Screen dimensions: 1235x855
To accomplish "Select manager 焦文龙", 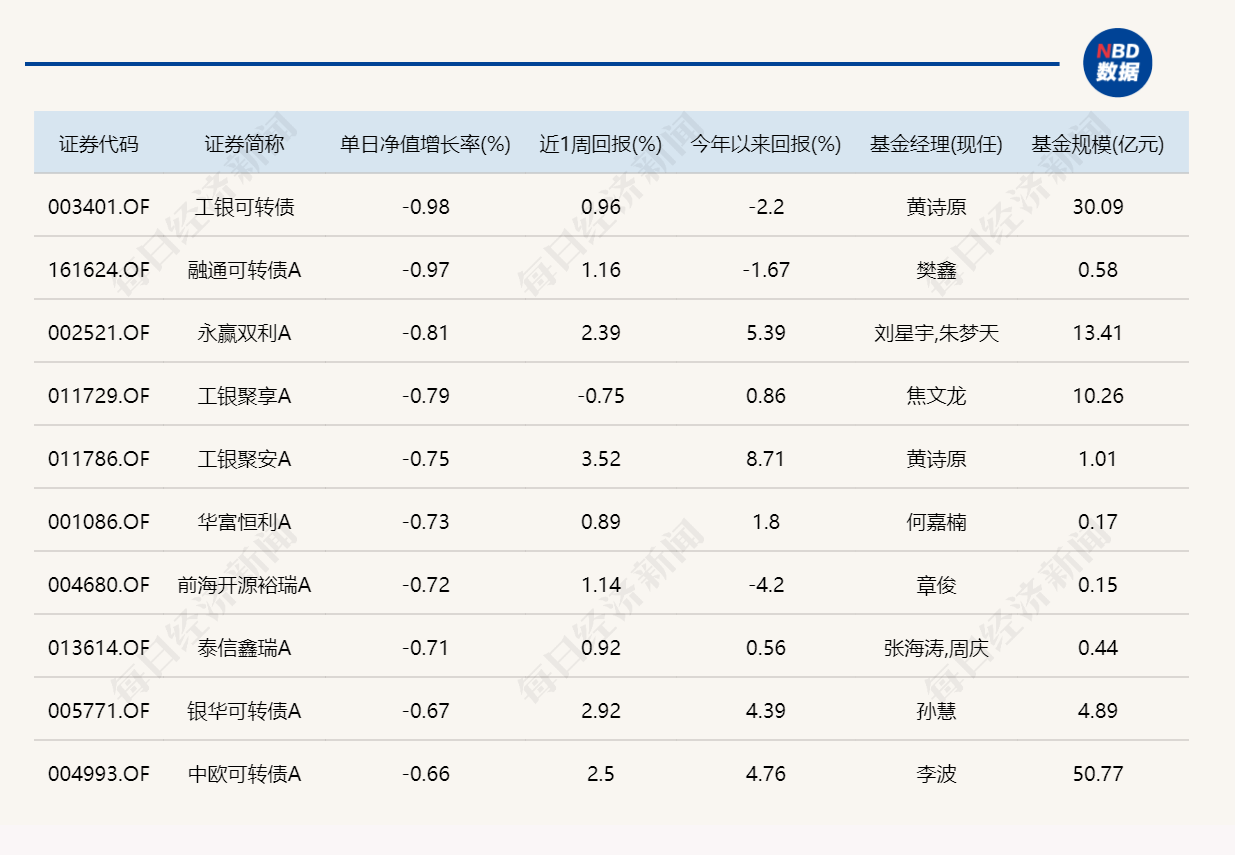I will click(936, 396).
